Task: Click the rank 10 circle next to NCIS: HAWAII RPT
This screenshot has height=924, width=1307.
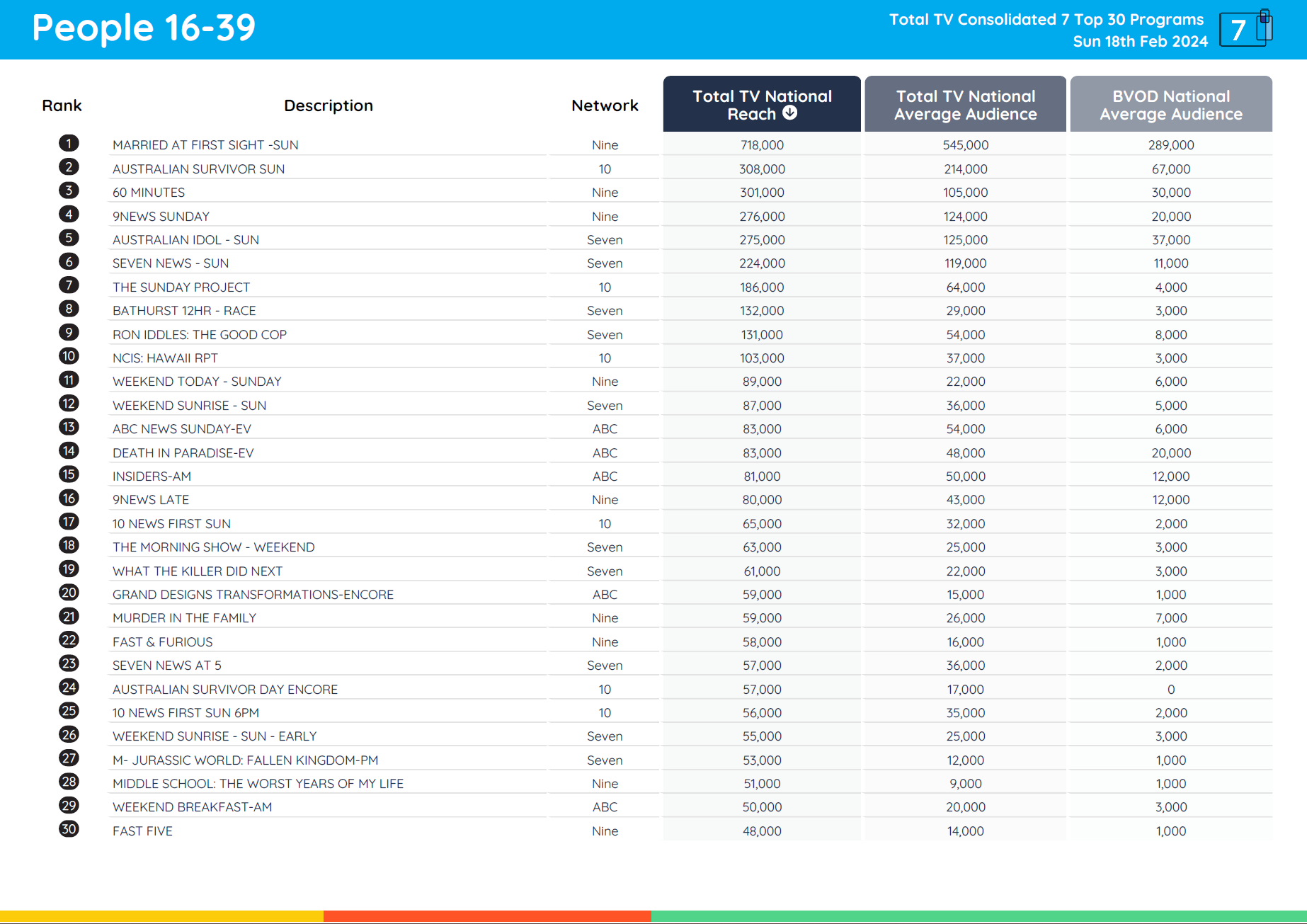Action: [69, 355]
